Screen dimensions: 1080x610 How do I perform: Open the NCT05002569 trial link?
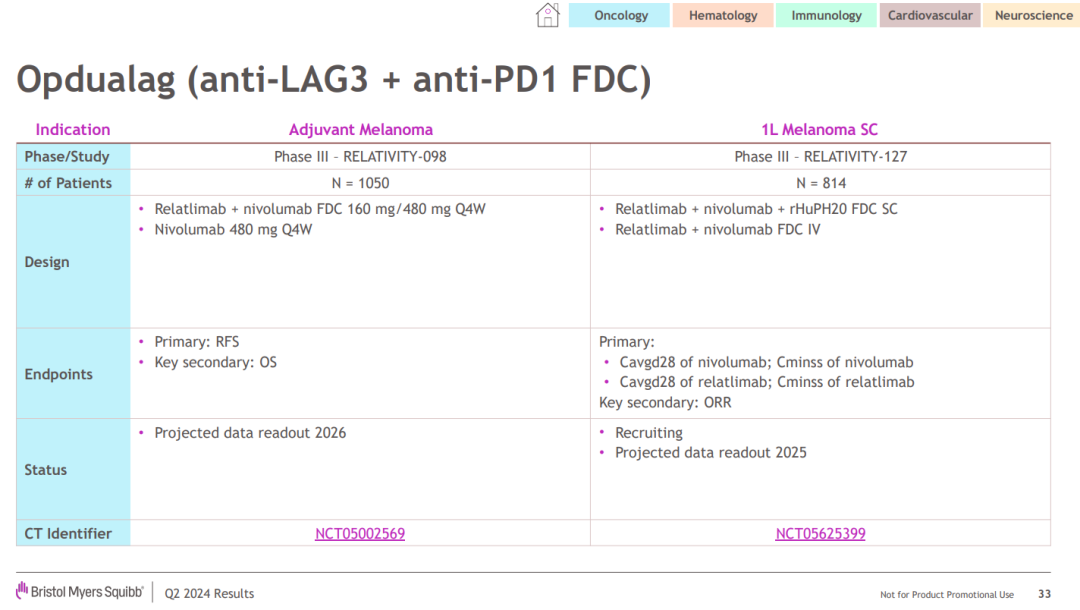tap(360, 534)
